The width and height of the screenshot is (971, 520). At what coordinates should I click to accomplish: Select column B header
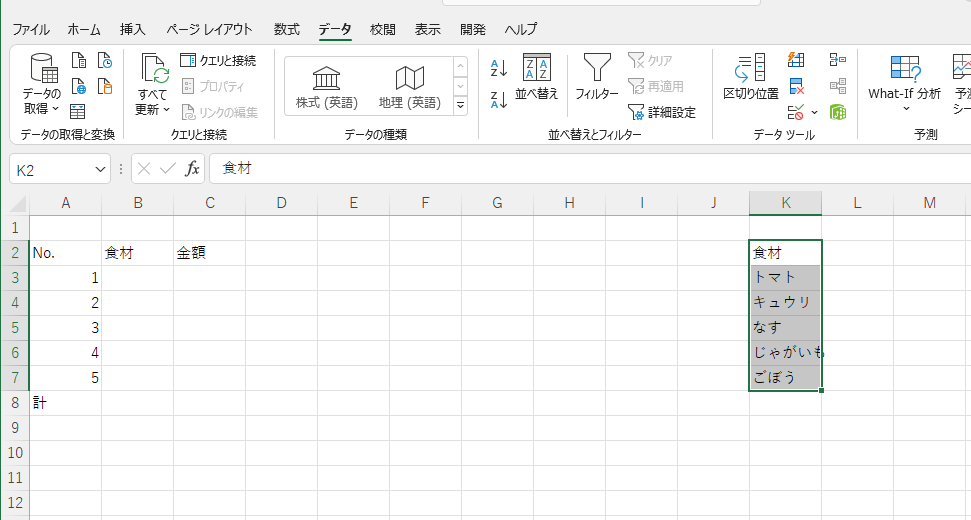[137, 203]
